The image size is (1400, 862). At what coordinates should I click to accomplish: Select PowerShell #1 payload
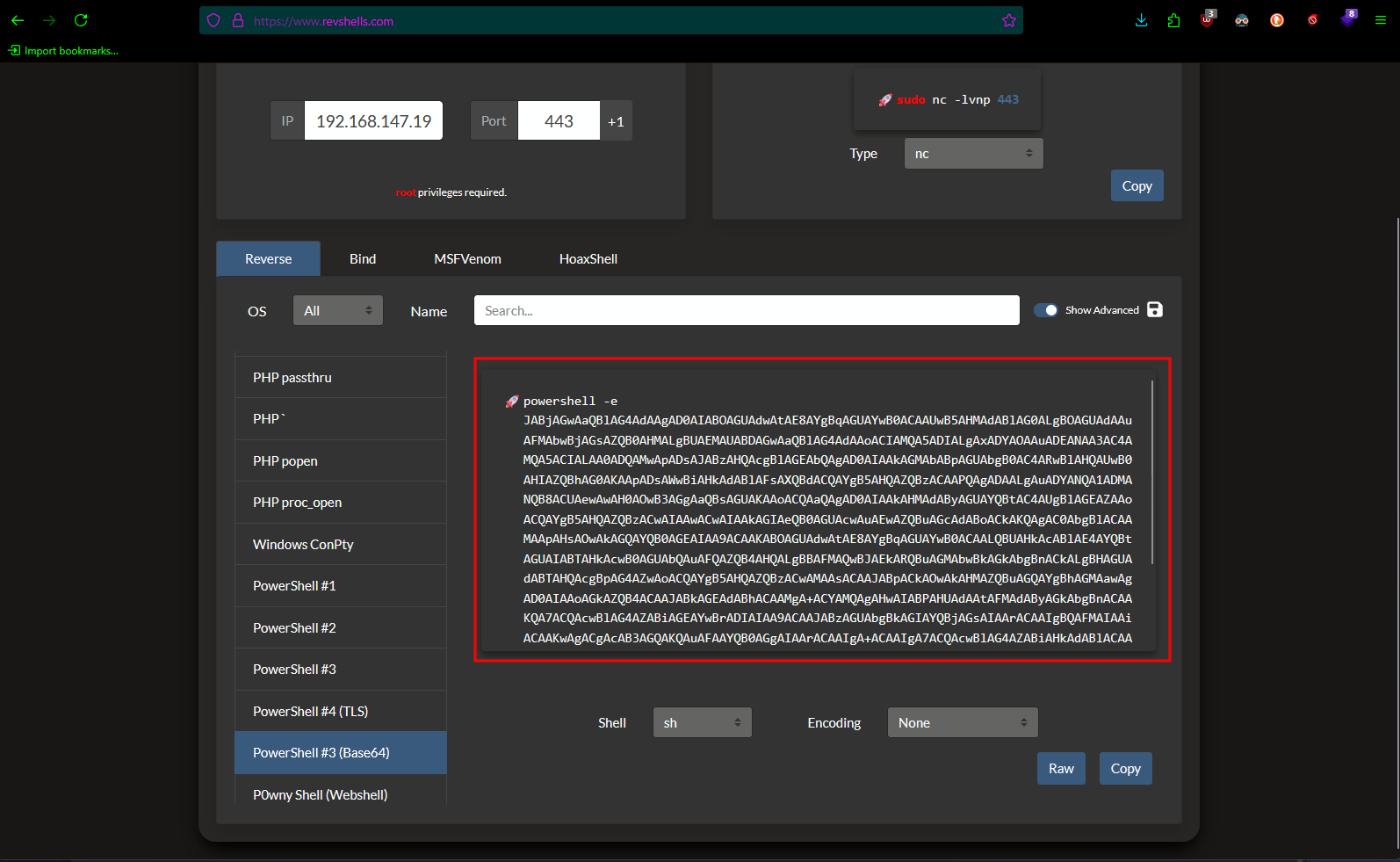pos(341,586)
